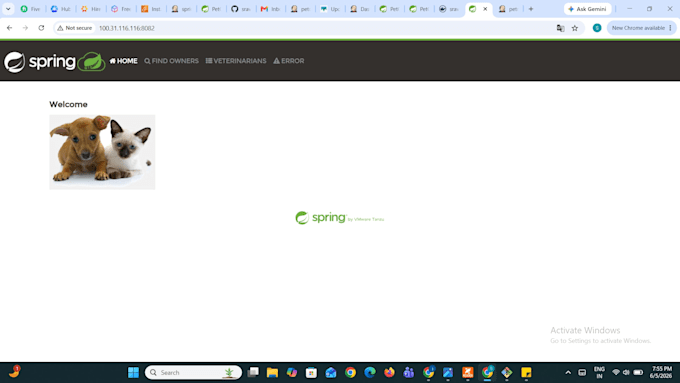View the Not secure site information

click(75, 28)
